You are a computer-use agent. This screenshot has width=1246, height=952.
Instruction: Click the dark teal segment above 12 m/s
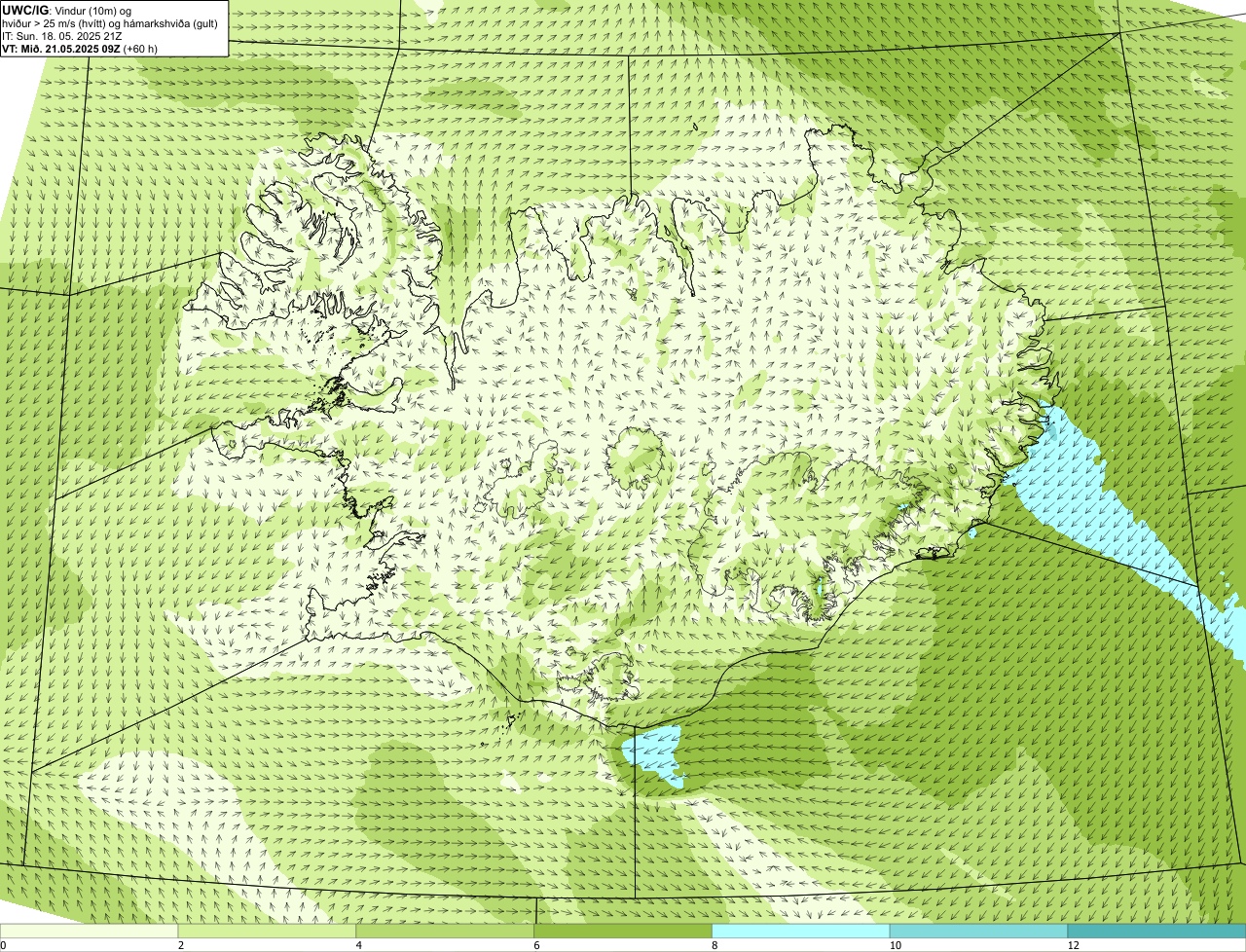tap(1156, 931)
